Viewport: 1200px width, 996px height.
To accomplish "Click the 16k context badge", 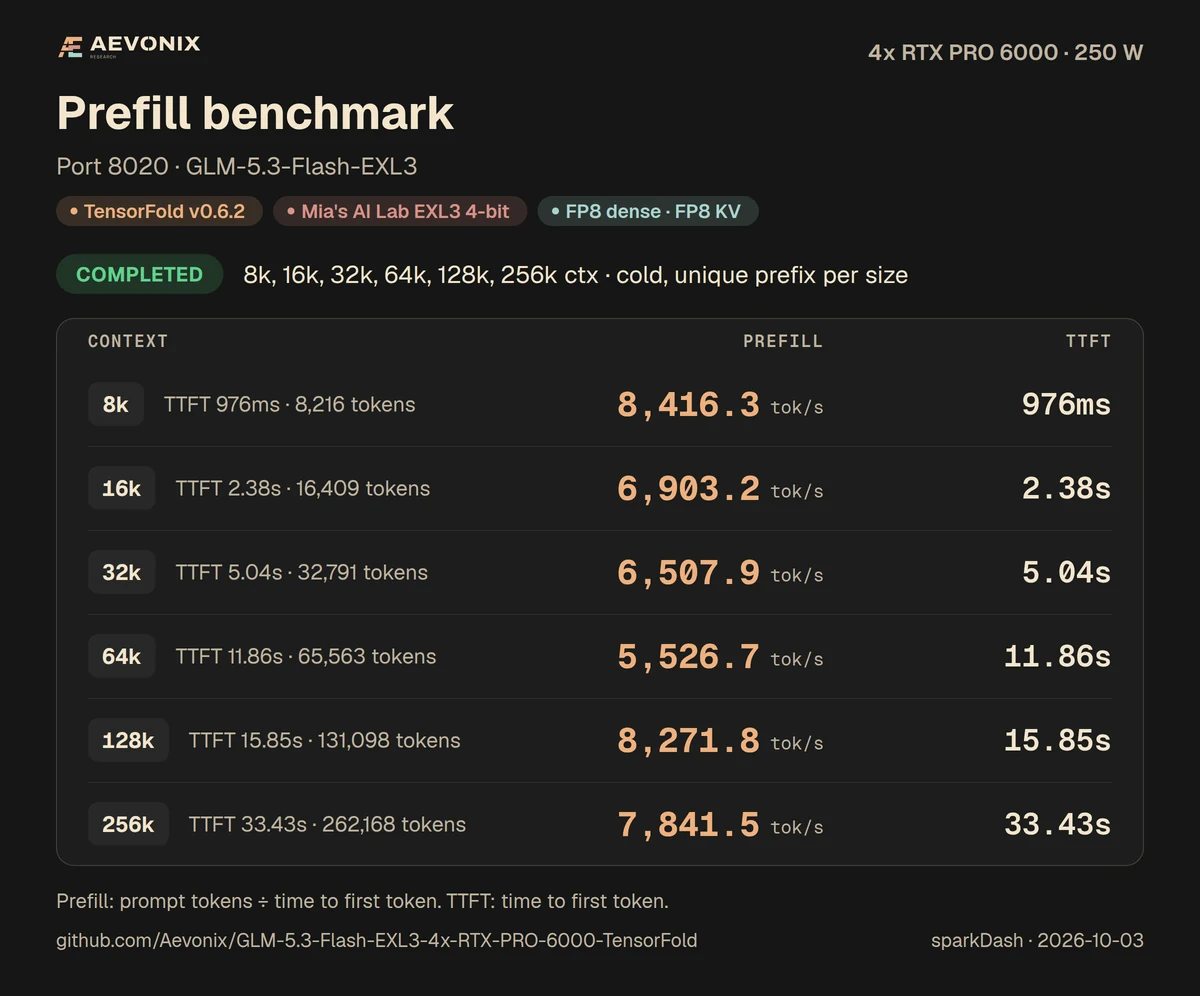I will [122, 489].
